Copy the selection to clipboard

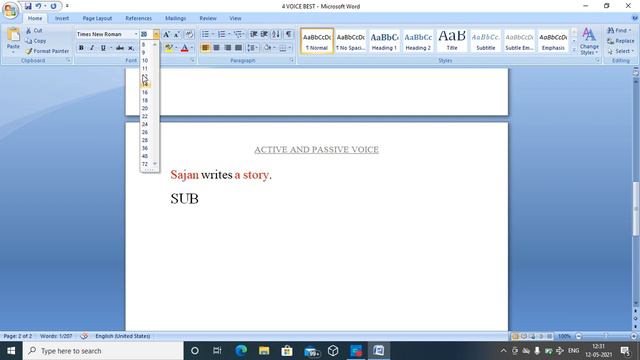pyautogui.click(x=36, y=41)
